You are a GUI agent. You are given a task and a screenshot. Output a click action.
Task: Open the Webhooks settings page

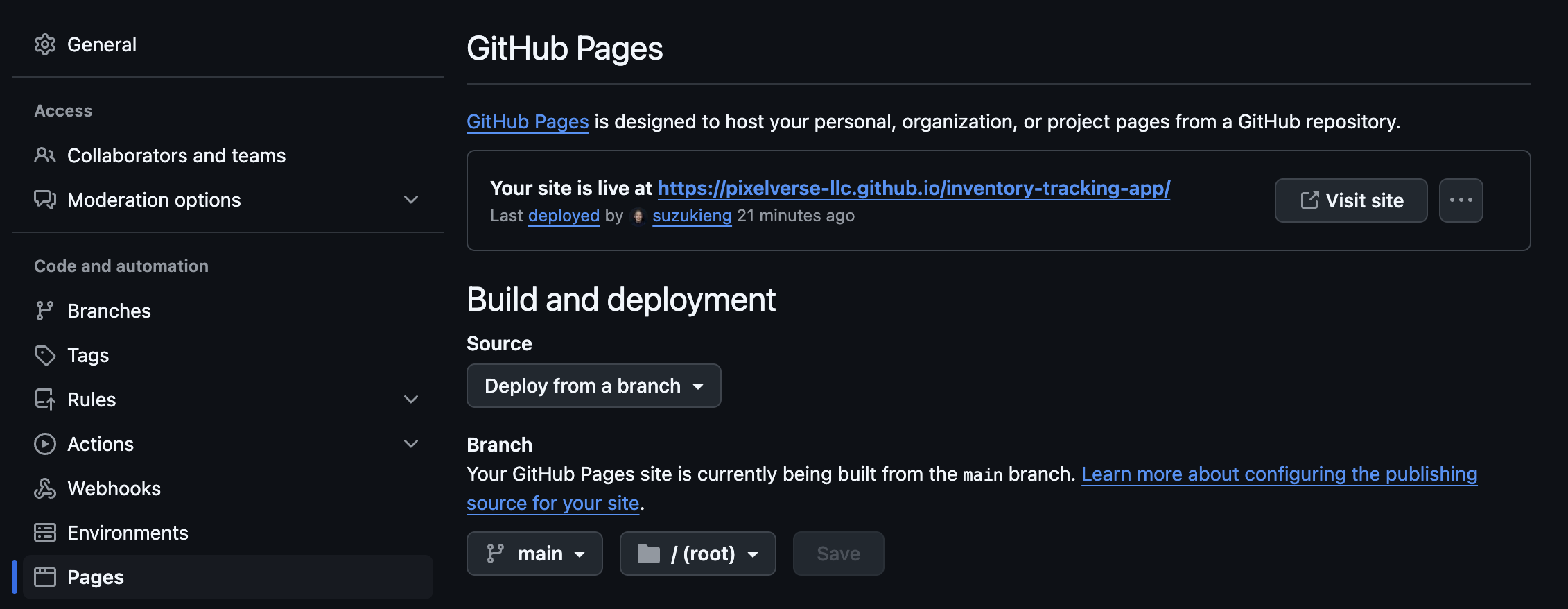pos(228,488)
